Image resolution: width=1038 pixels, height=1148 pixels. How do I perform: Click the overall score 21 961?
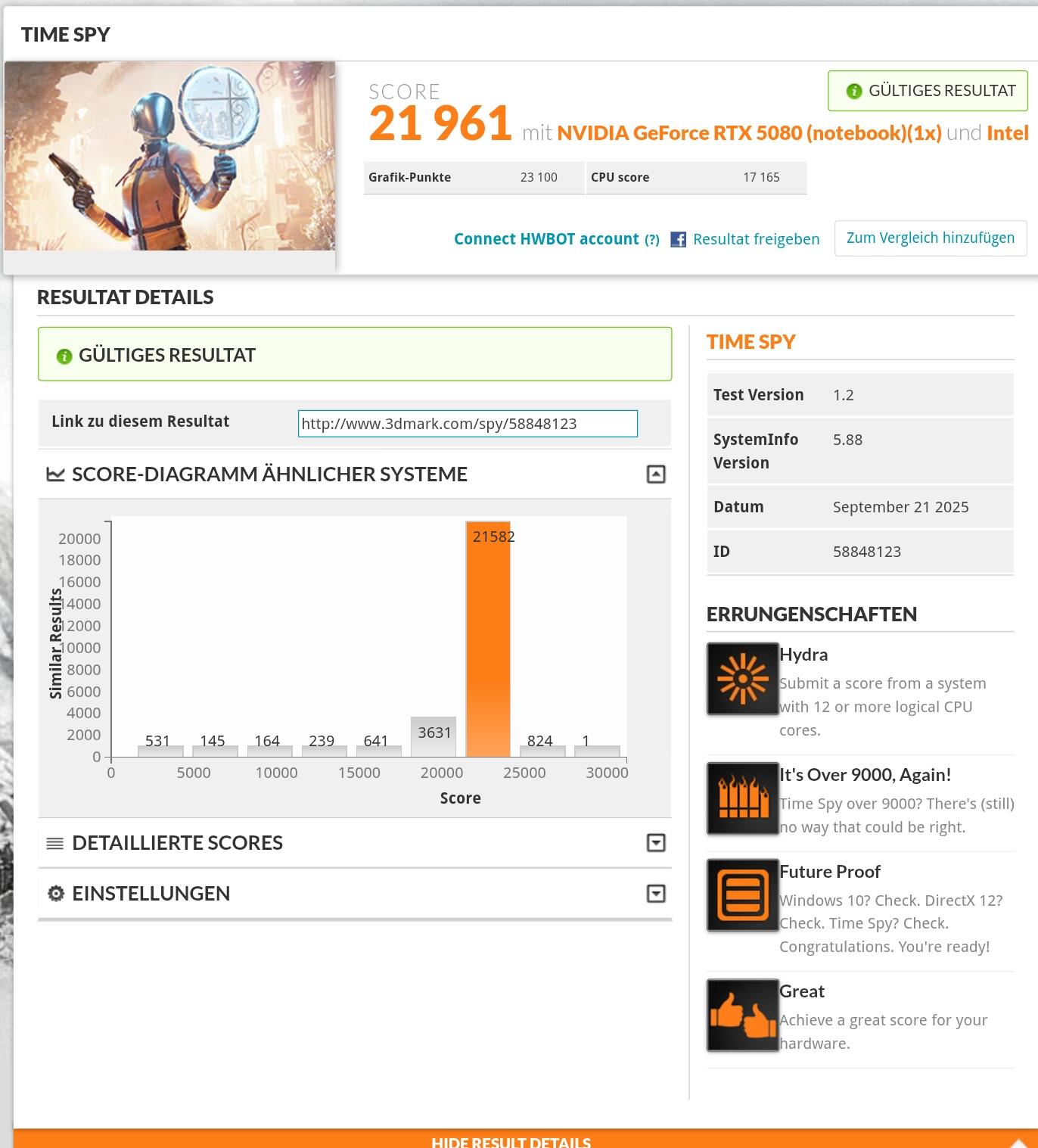pos(440,124)
